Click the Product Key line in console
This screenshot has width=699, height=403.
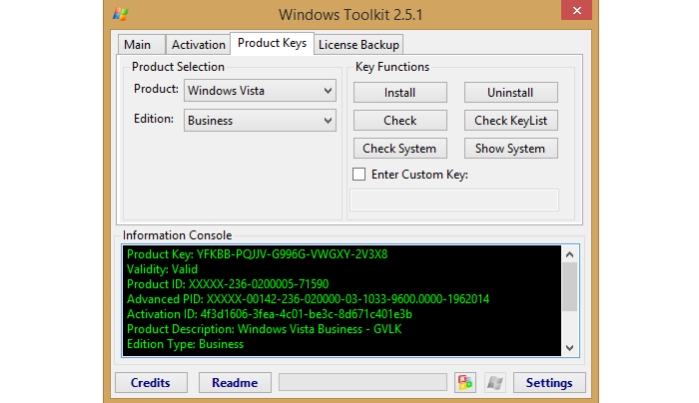click(x=257, y=254)
